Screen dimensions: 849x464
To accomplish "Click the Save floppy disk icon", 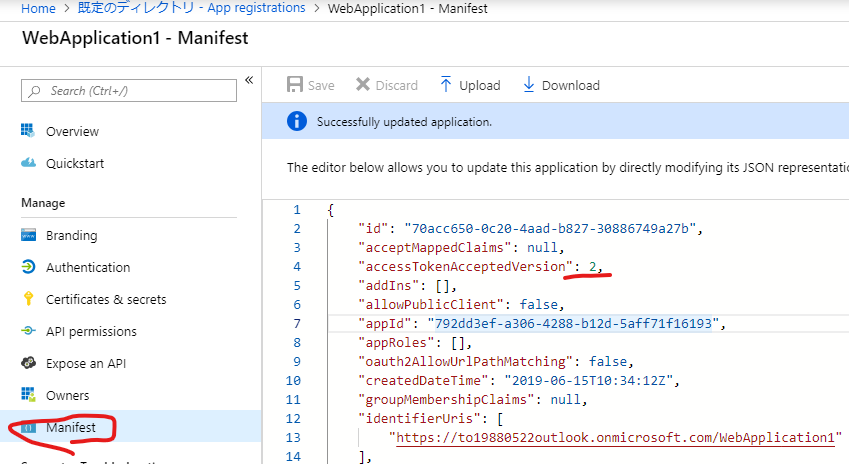I will (295, 84).
